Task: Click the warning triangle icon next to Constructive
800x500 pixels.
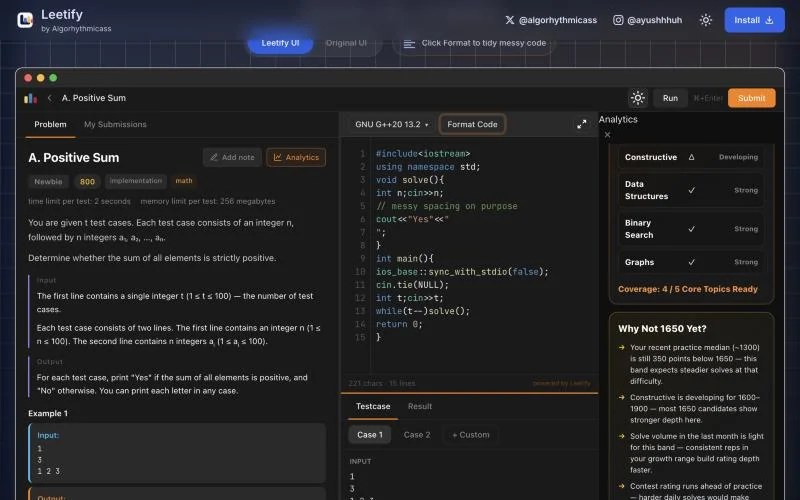Action: [x=691, y=157]
